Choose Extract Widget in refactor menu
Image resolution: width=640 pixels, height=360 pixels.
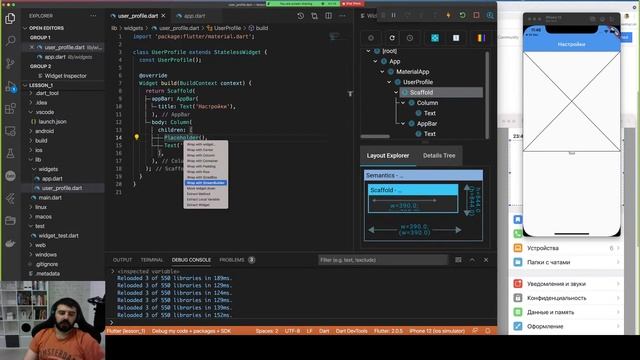[x=198, y=205]
